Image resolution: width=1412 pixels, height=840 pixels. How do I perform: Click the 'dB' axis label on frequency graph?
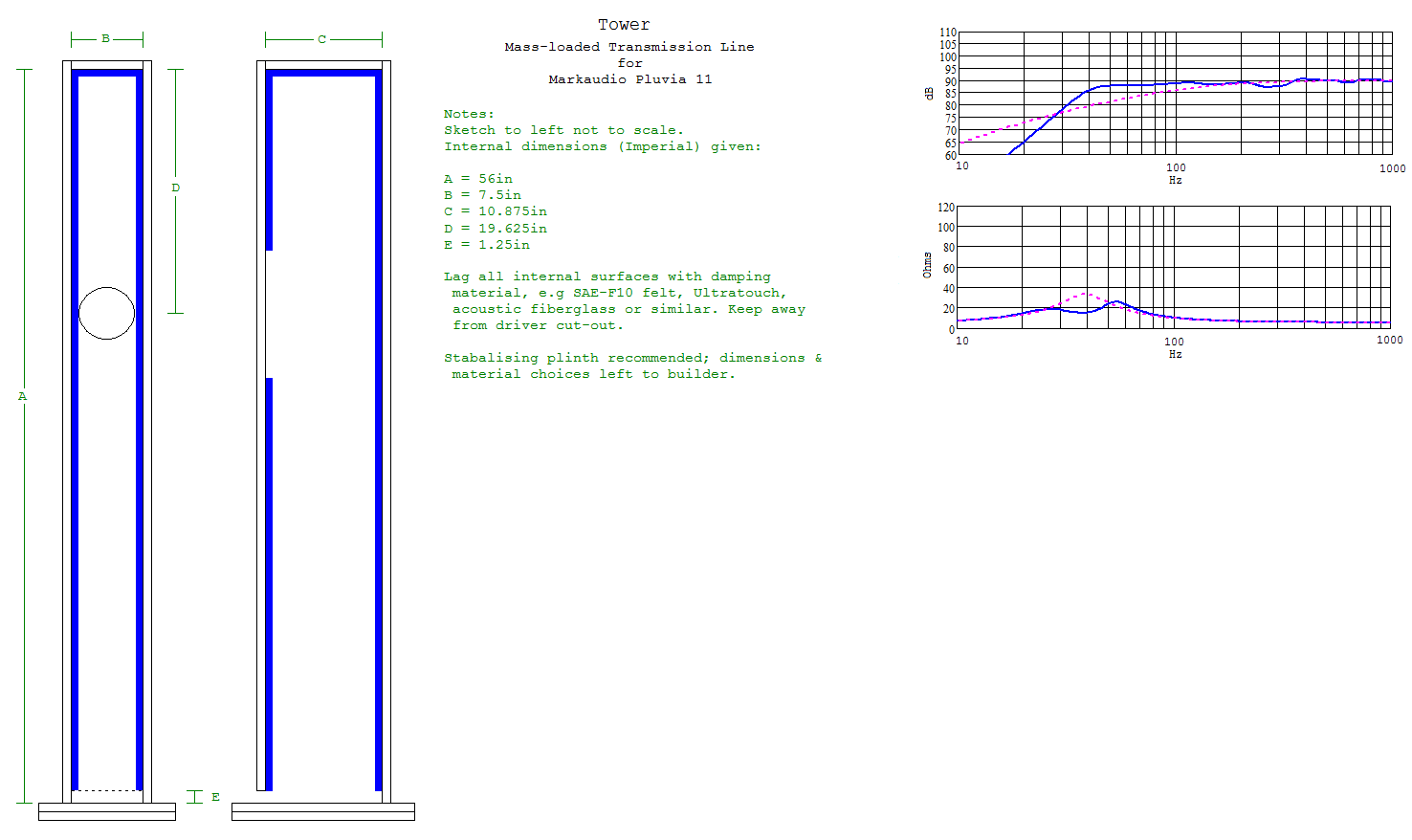coord(929,93)
